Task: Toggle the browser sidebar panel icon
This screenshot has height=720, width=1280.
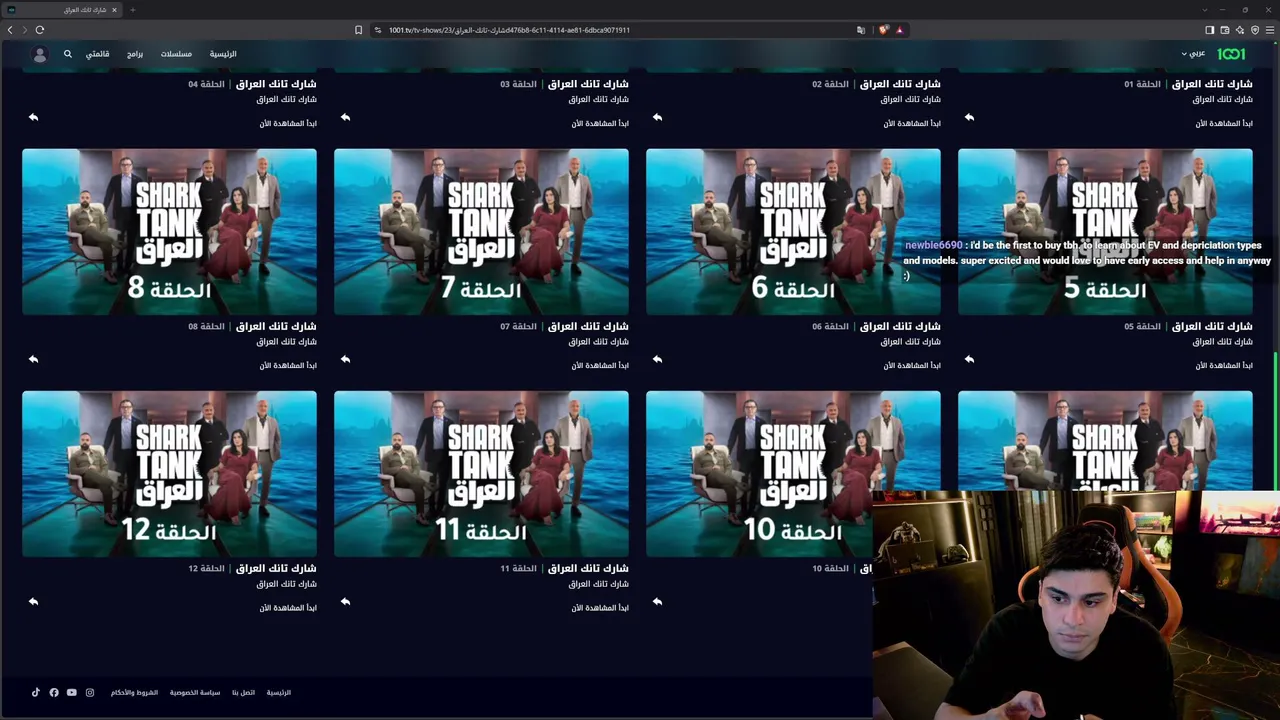Action: pos(1209,30)
